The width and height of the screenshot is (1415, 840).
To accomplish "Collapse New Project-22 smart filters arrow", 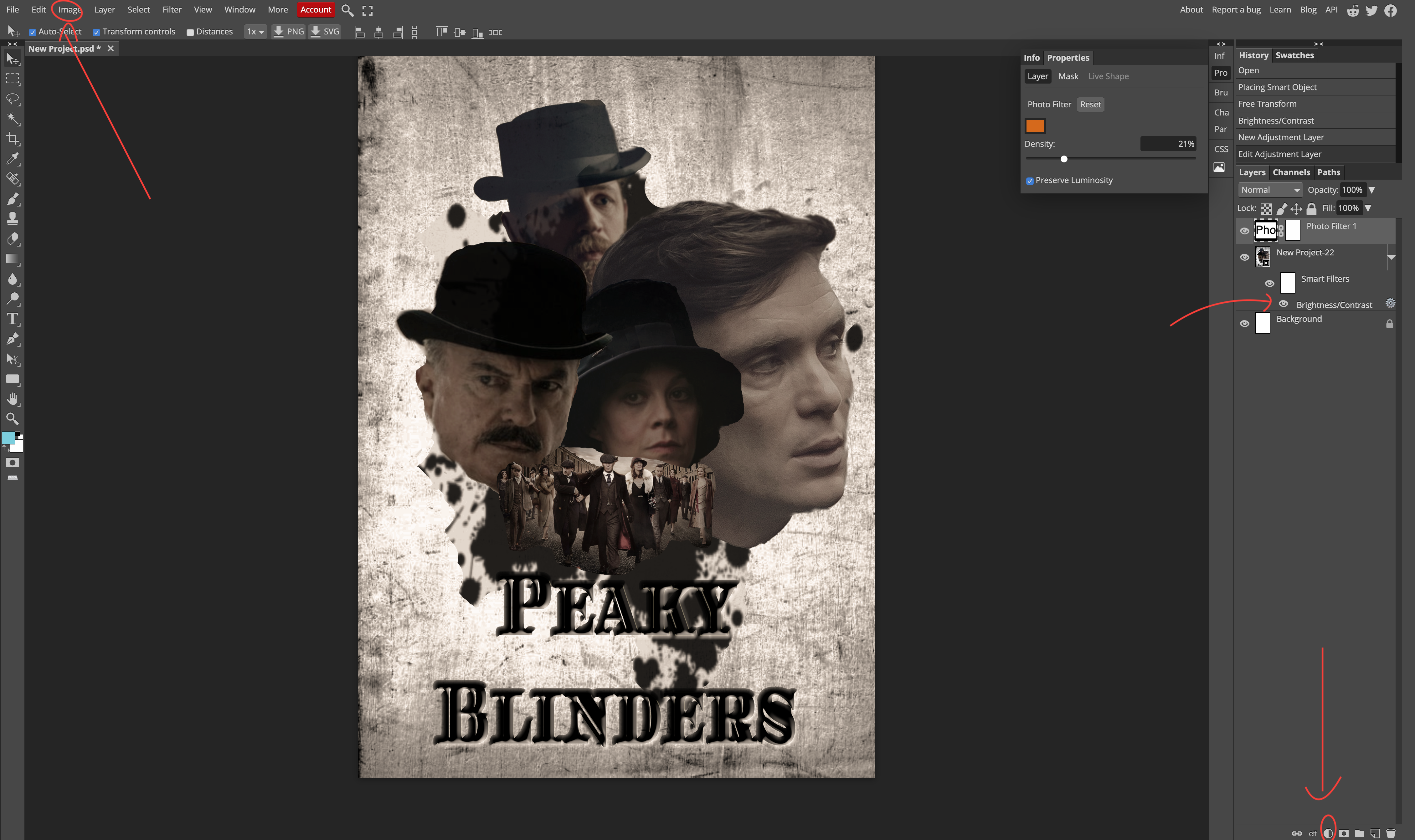I will [x=1391, y=257].
